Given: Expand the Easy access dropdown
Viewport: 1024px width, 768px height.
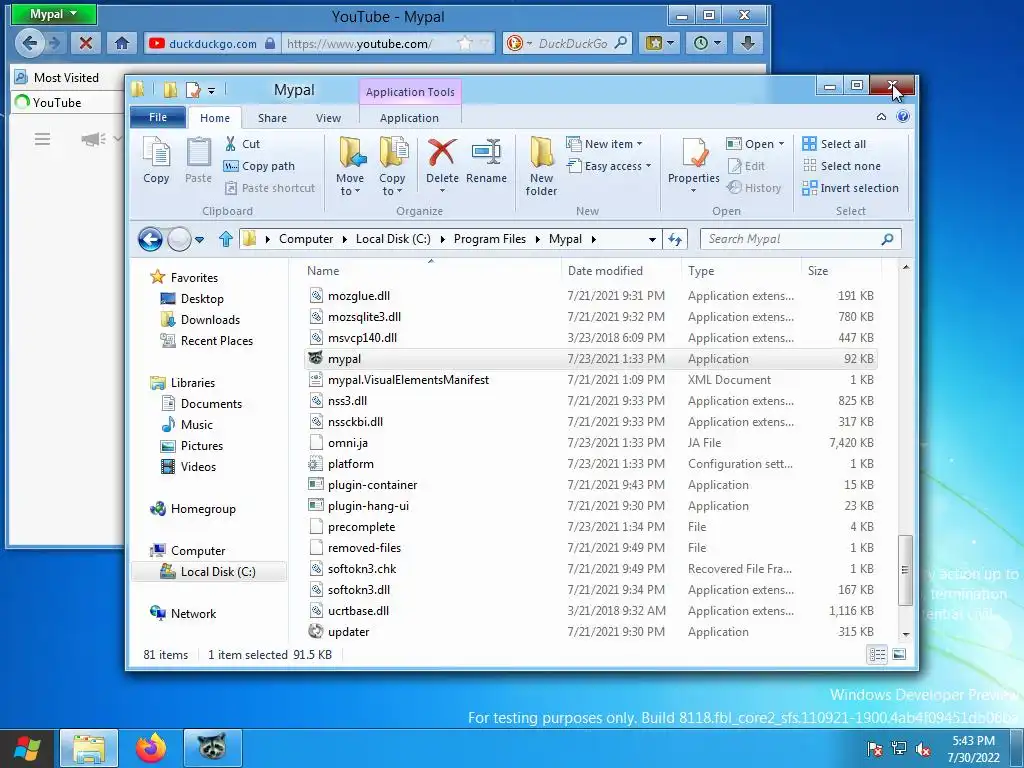Looking at the screenshot, I should click(x=610, y=166).
